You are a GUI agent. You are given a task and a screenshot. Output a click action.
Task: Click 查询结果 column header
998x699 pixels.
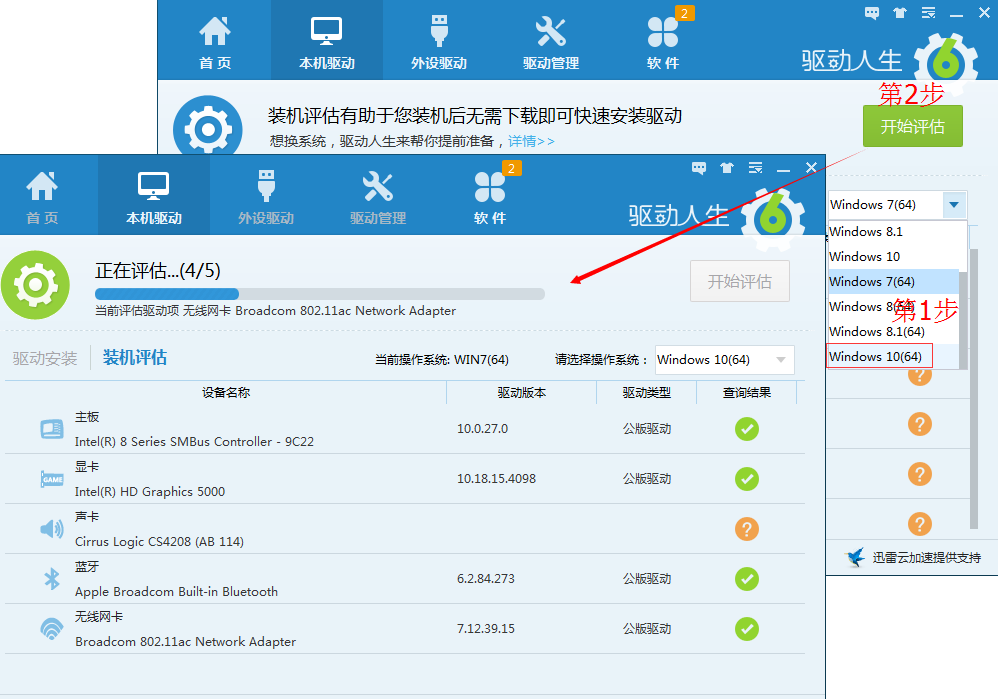coord(747,393)
